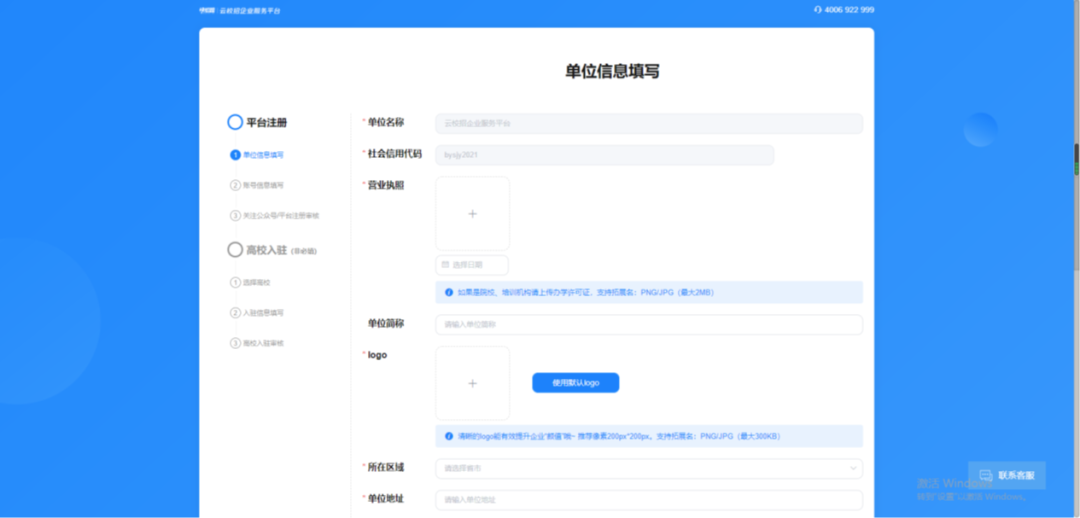The width and height of the screenshot is (1080, 518).
Task: Click the 使用默认logo button
Action: pyautogui.click(x=575, y=383)
